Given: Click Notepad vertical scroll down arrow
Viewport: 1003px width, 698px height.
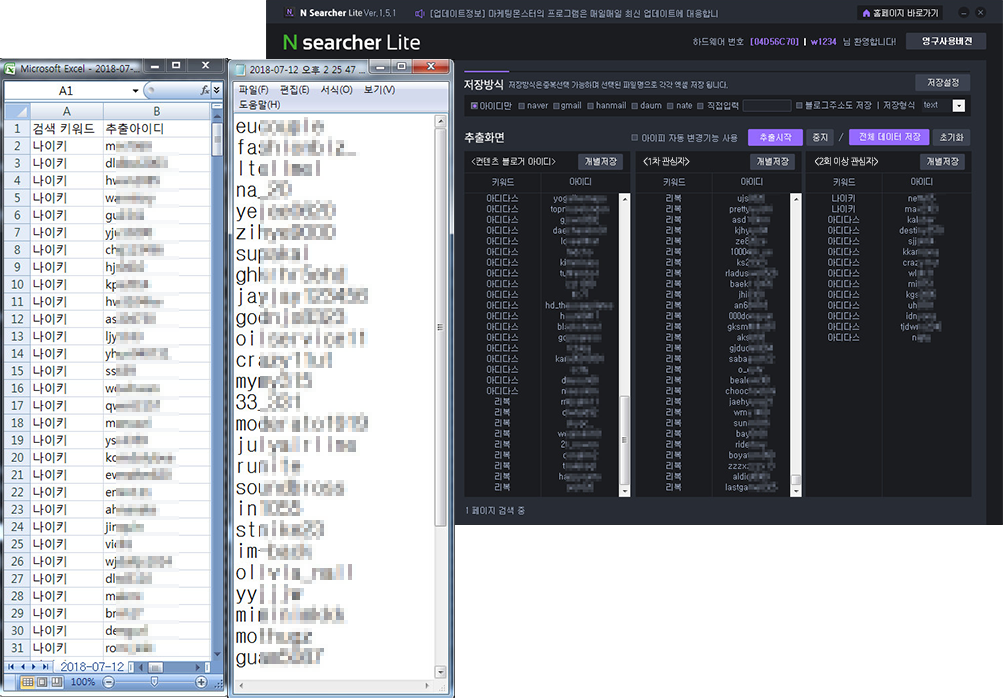Looking at the screenshot, I should 440,671.
